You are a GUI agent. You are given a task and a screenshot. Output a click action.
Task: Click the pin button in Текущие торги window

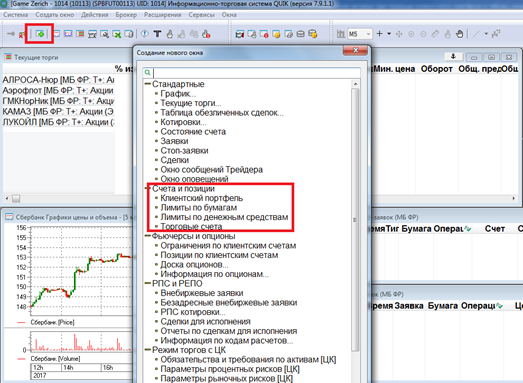(453, 56)
